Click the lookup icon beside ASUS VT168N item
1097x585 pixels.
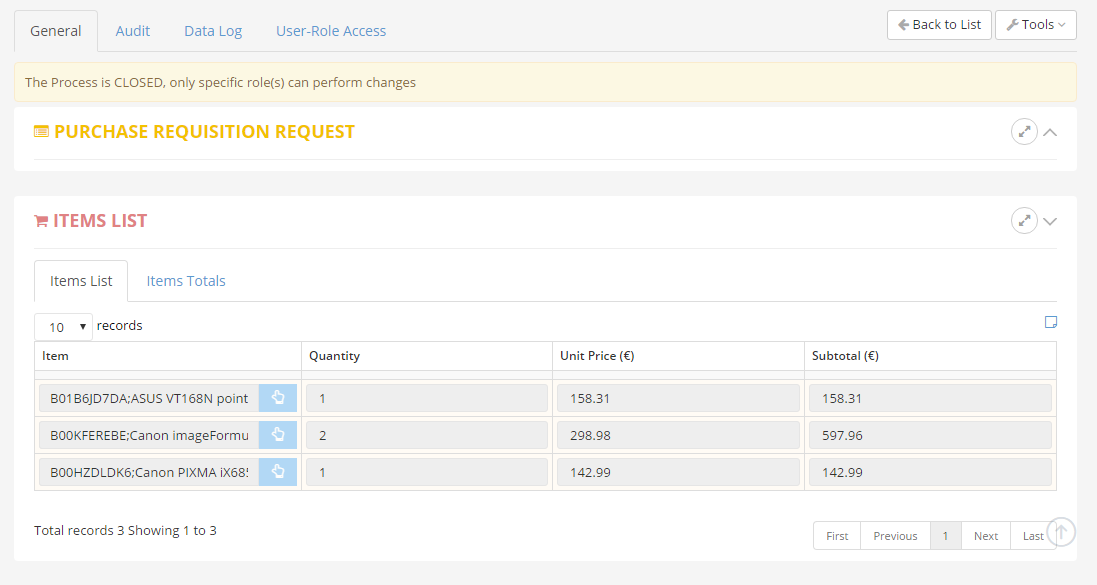pyautogui.click(x=277, y=398)
